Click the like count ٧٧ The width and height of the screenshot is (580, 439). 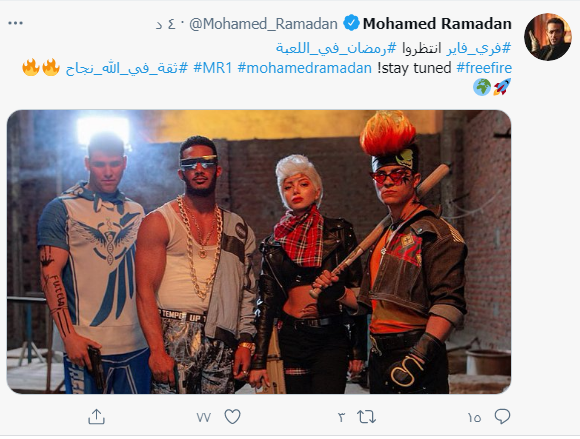(204, 418)
